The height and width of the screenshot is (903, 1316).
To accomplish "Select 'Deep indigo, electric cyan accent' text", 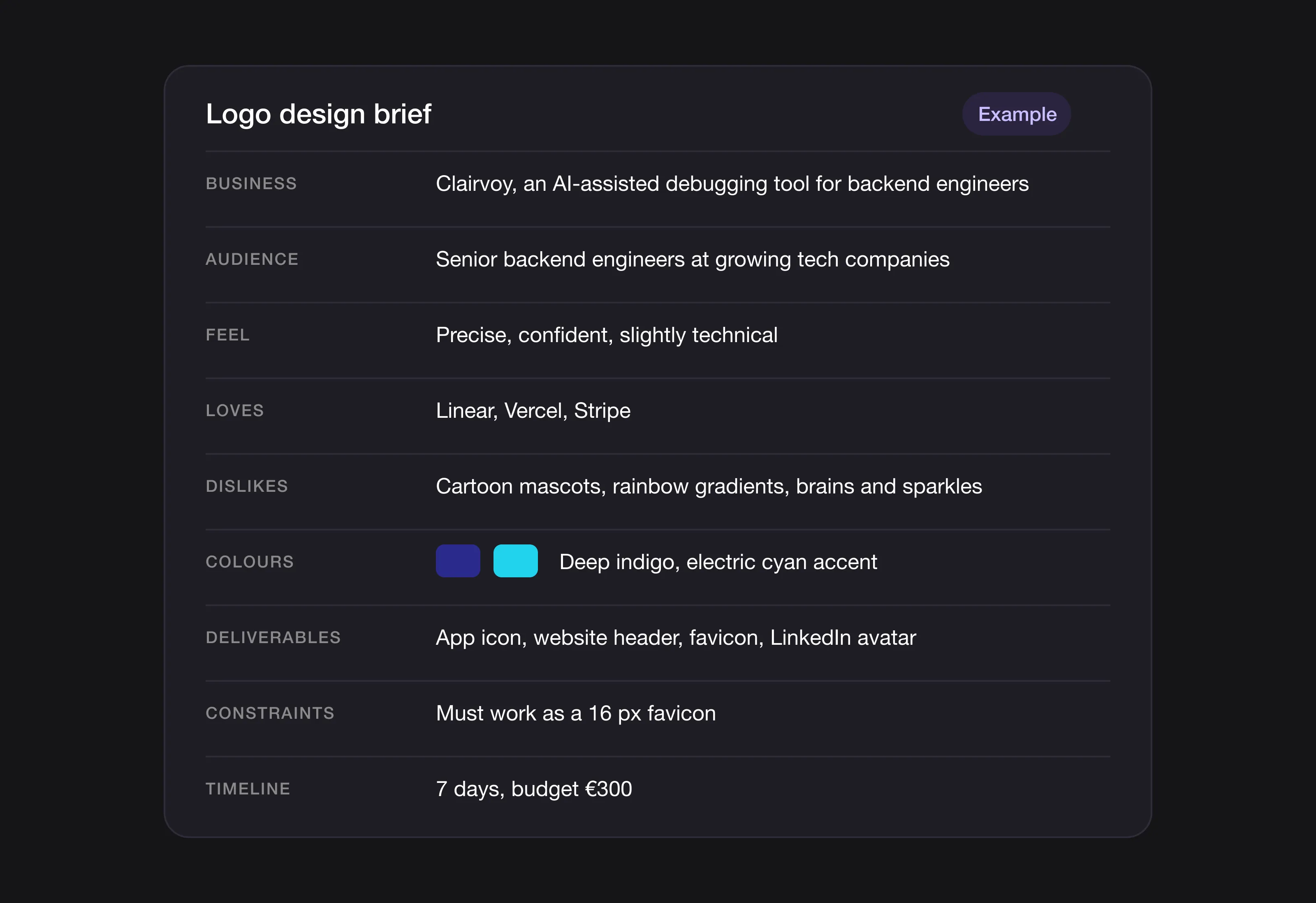I will (718, 562).
